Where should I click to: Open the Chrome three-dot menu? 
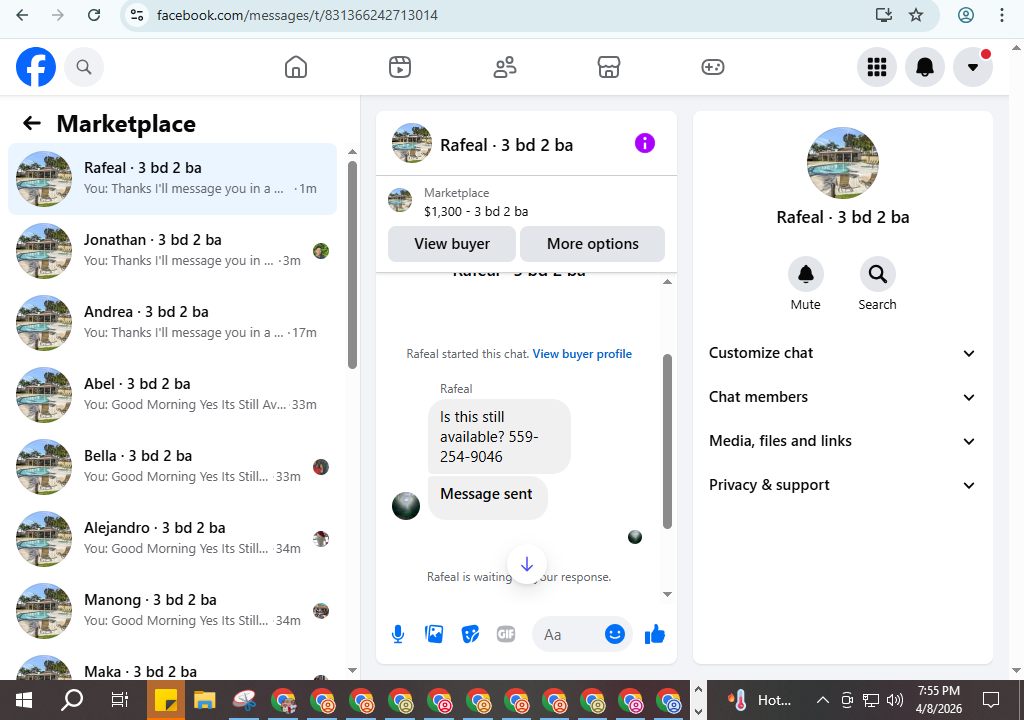point(1002,15)
